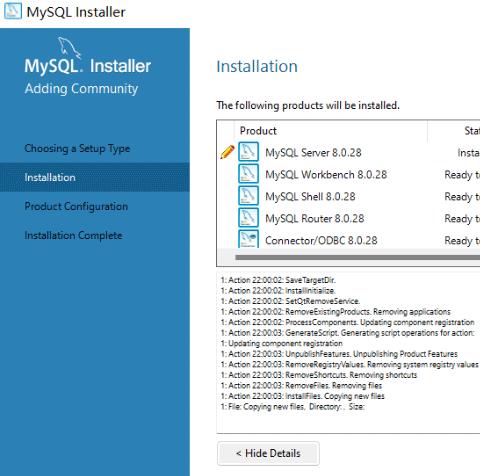Click the UnpublishFeatures log line
This screenshot has width=480, height=476.
339,354
